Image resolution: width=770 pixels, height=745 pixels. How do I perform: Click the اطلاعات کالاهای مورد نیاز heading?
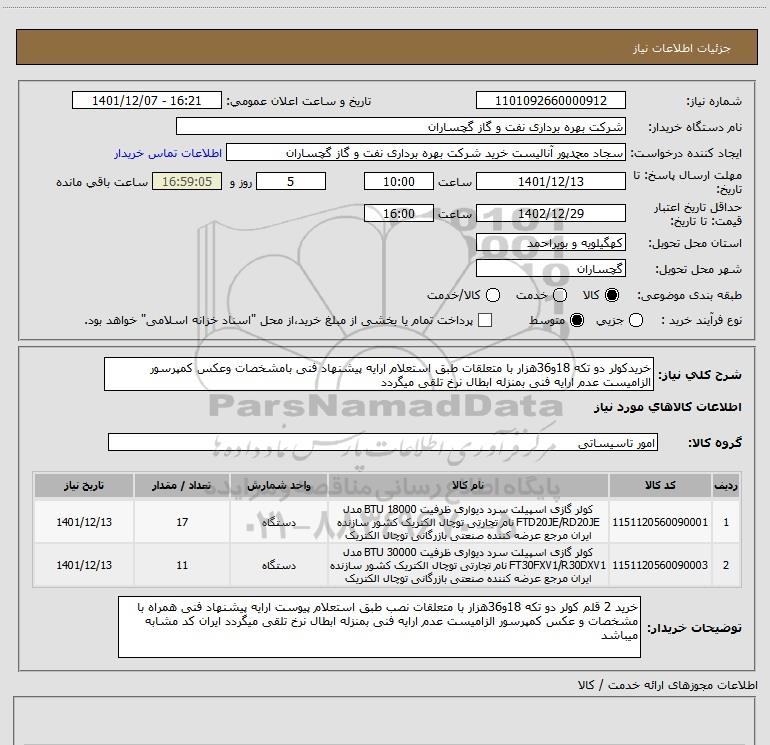pos(667,407)
